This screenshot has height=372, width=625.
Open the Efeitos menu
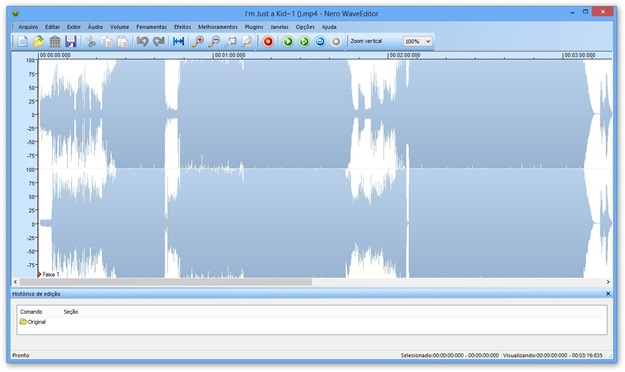pos(183,27)
